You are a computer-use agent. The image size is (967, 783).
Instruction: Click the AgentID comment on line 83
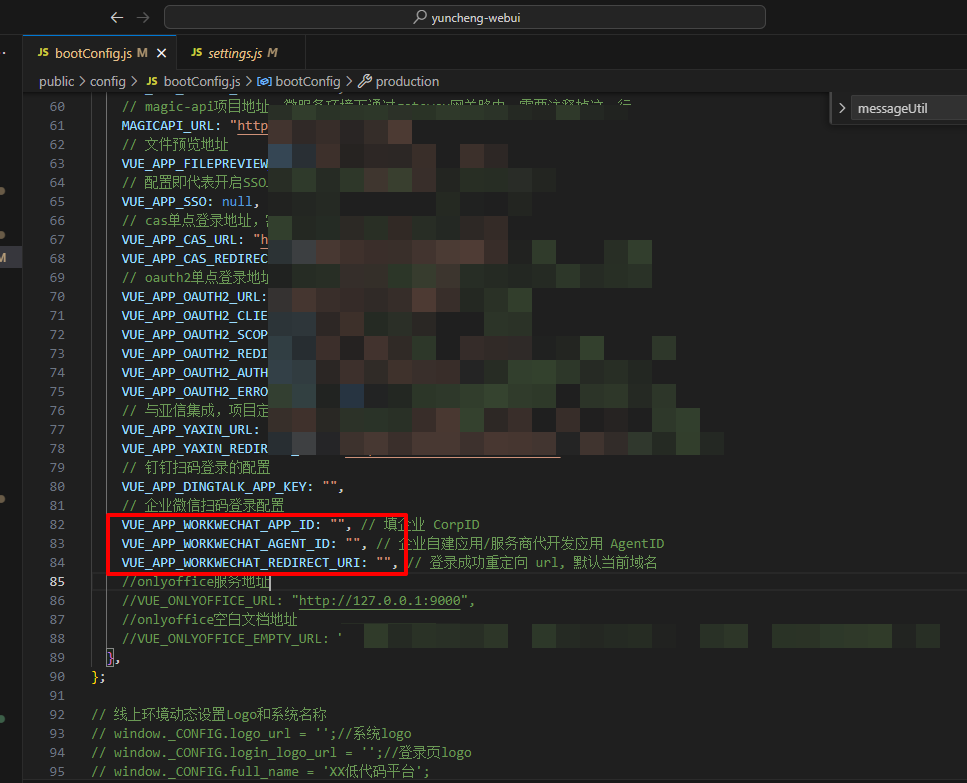[x=637, y=544]
